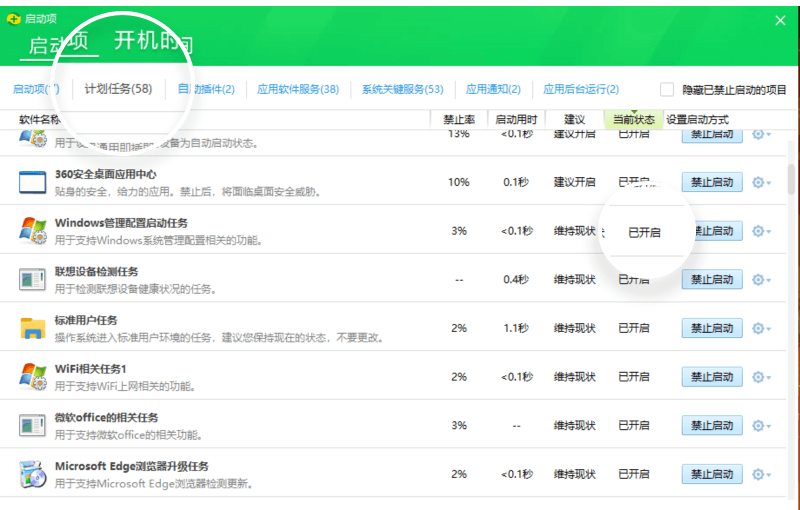Click 已开启 status of Windows管理配置启动任务

[x=644, y=233]
